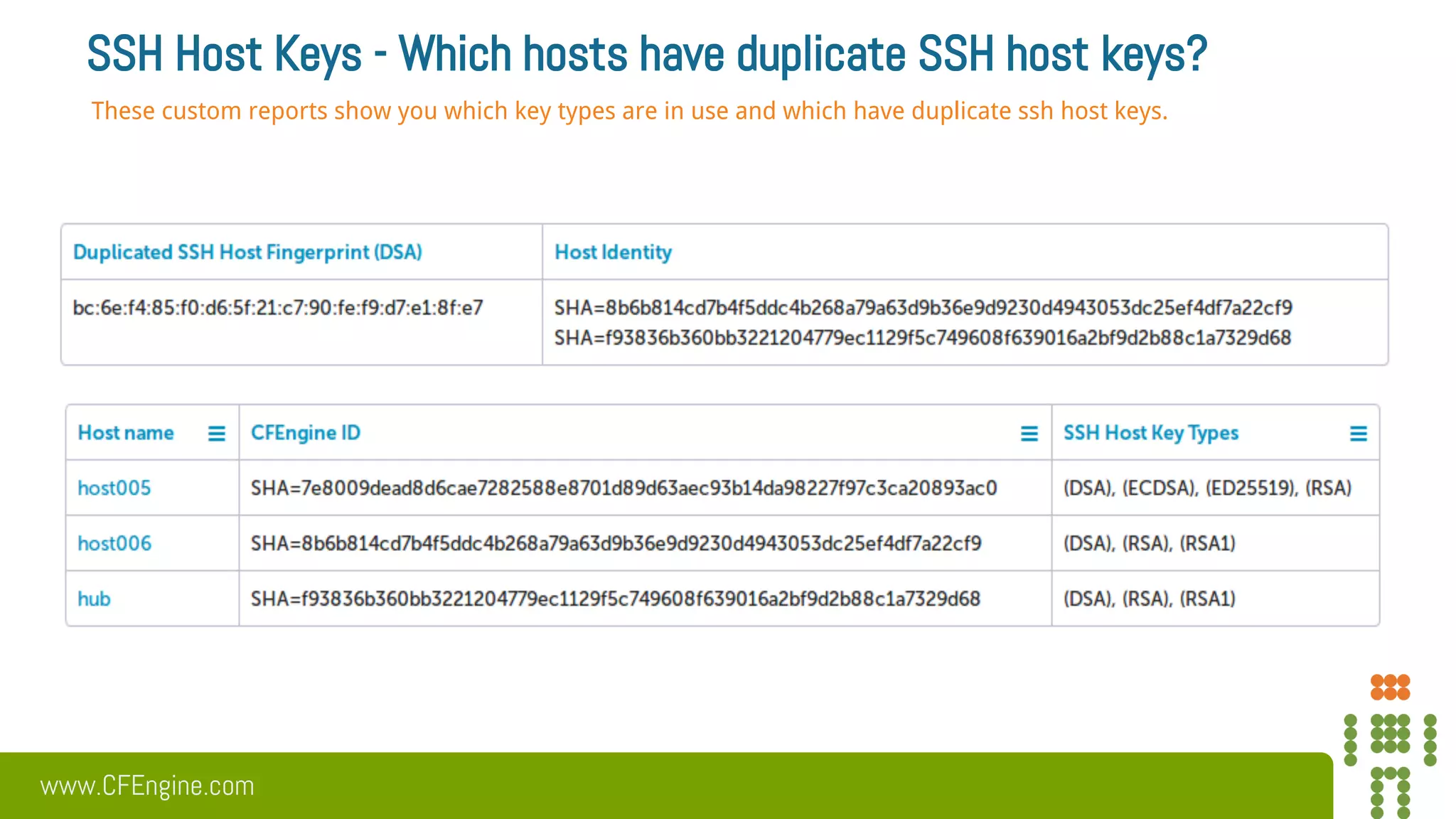1456x819 pixels.
Task: Select CFEngine ID SHA=7e8009dead8d for host005
Action: tap(624, 488)
